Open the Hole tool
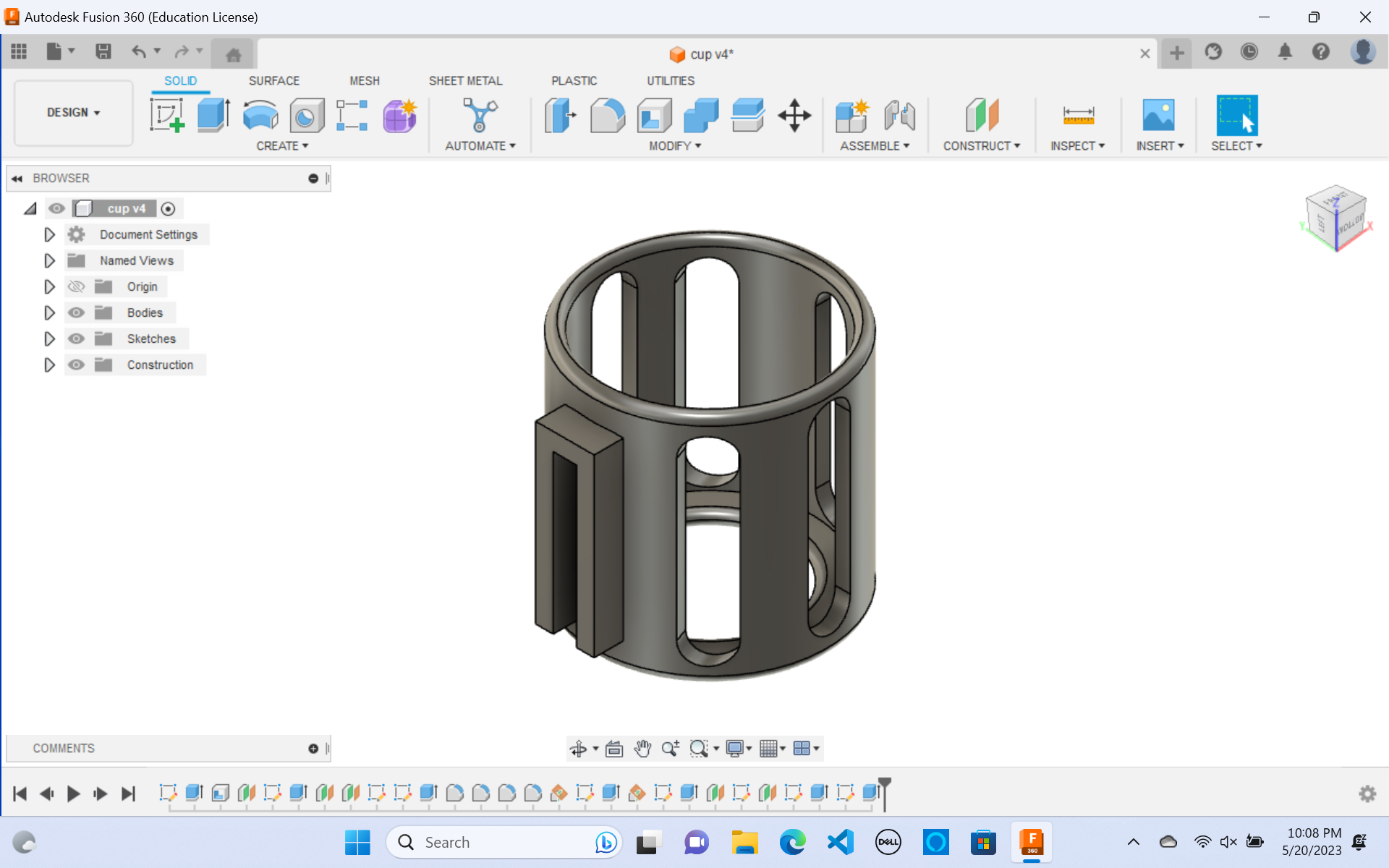 (306, 116)
